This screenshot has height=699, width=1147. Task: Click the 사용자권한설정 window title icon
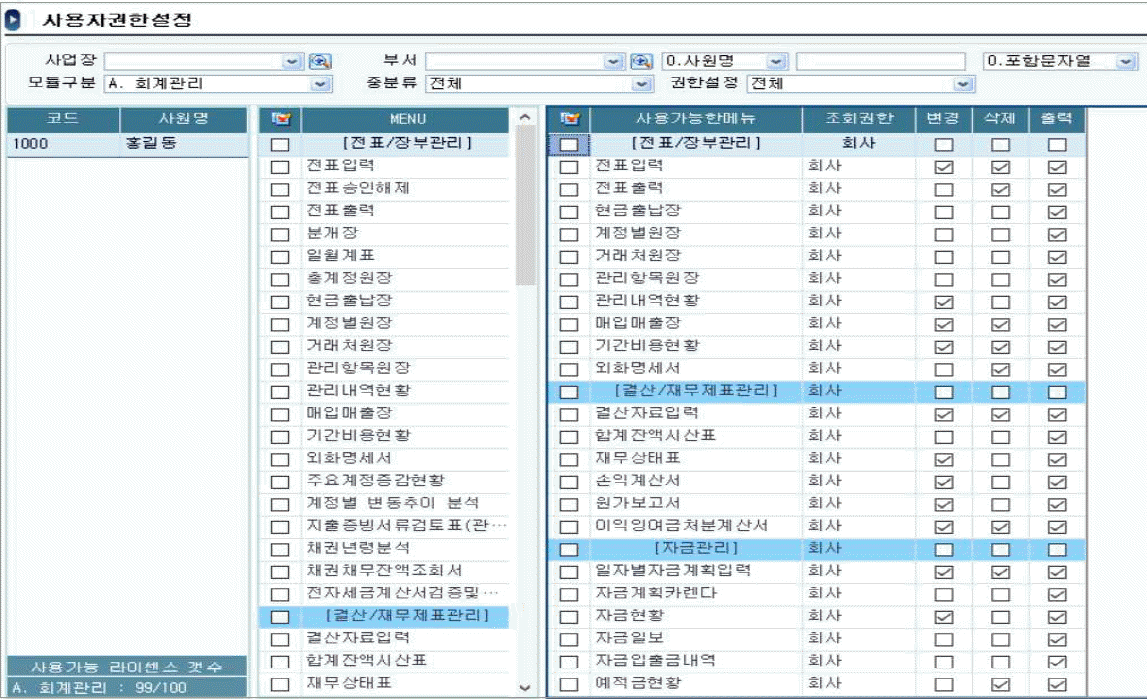[x=14, y=20]
